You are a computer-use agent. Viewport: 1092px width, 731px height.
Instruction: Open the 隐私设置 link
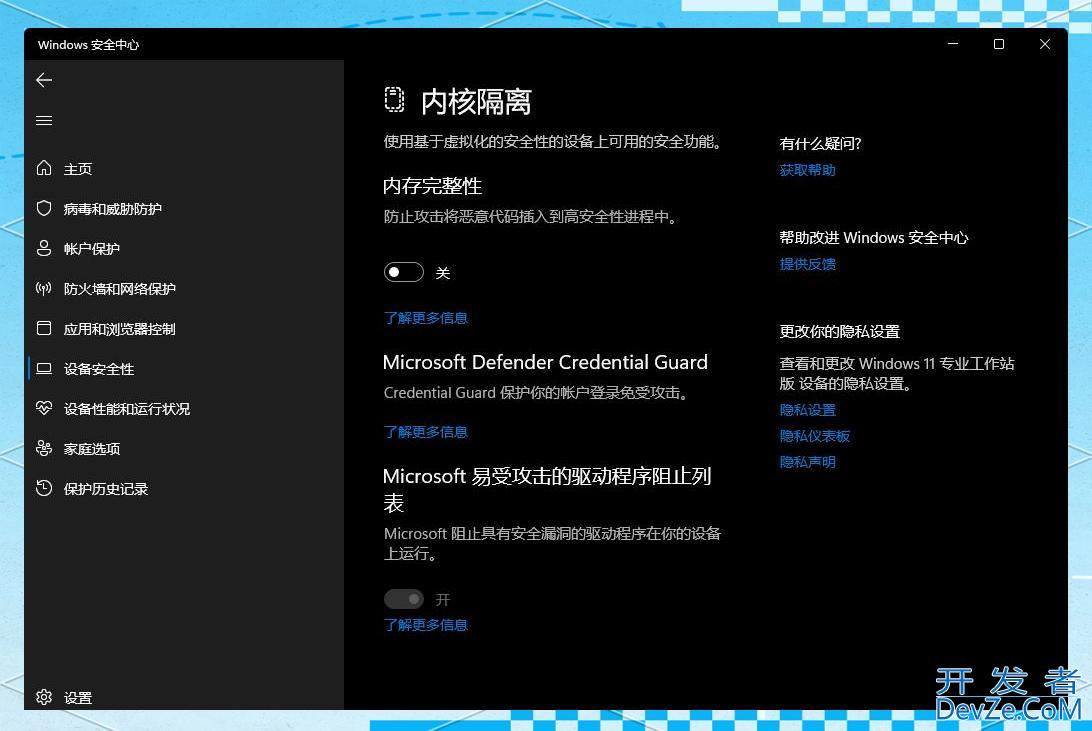pos(807,410)
